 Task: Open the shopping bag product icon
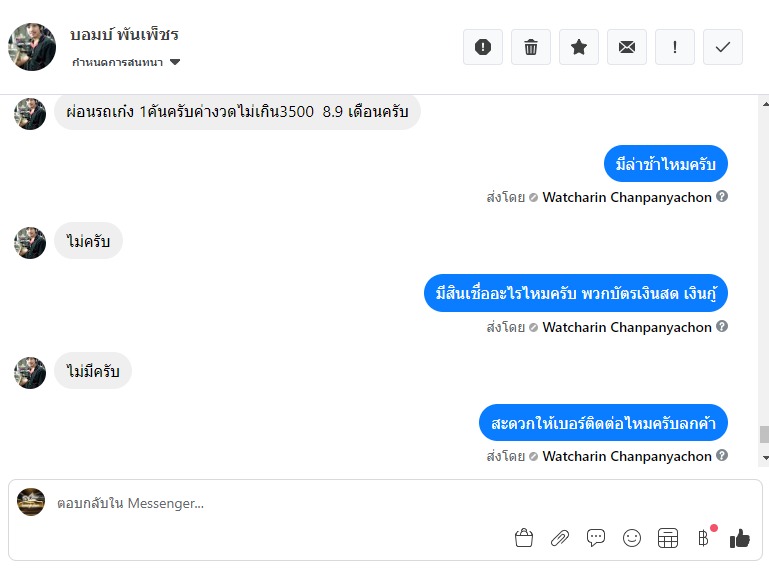pos(524,538)
